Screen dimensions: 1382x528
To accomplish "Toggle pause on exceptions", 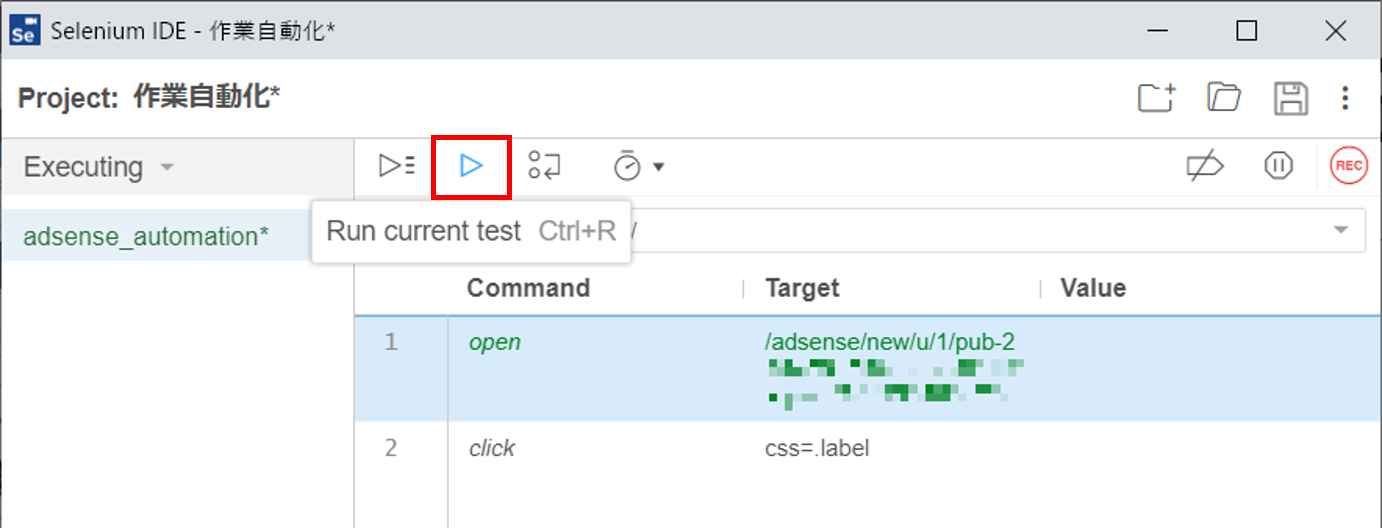I will pos(1278,166).
